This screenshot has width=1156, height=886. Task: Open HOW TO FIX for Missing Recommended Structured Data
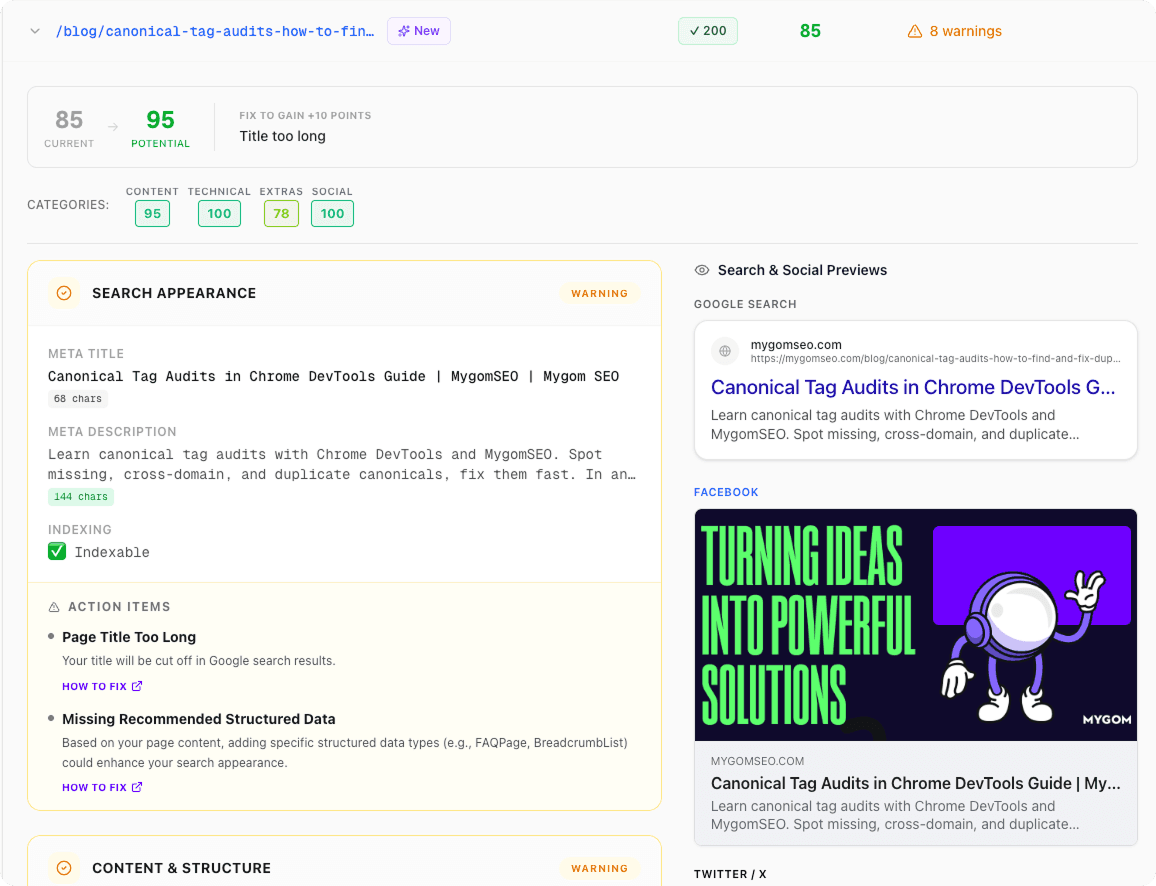95,787
